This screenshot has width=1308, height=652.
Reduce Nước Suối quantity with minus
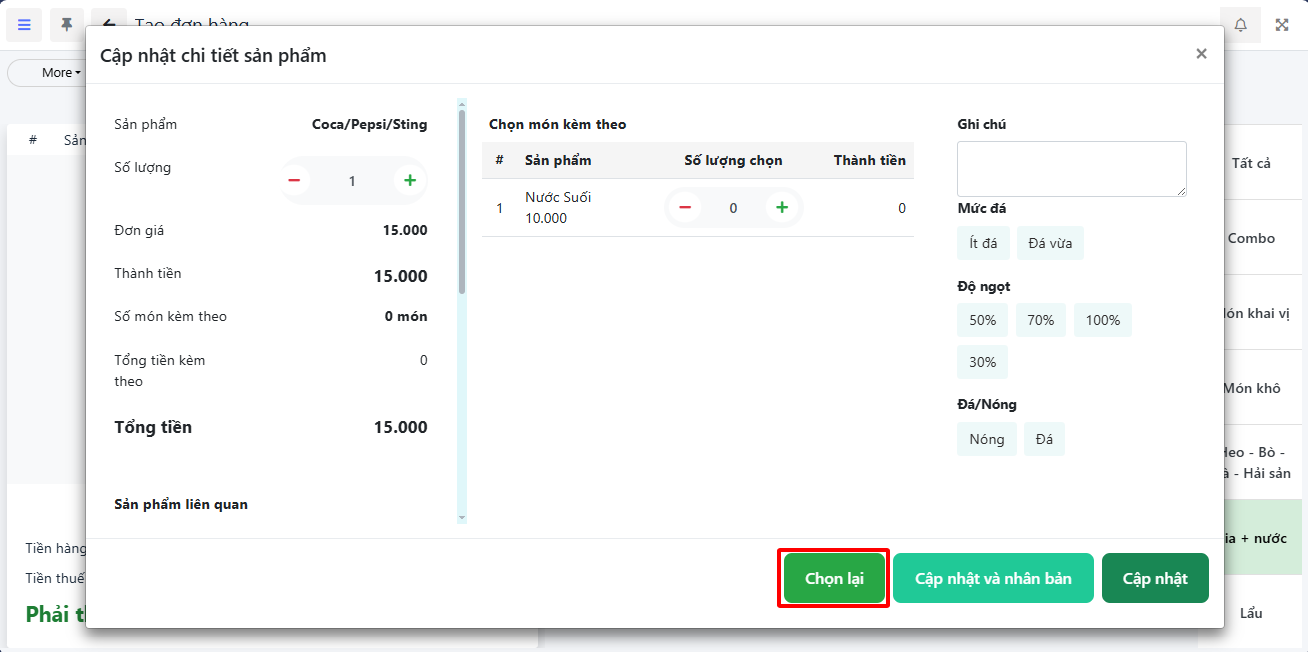click(x=685, y=208)
